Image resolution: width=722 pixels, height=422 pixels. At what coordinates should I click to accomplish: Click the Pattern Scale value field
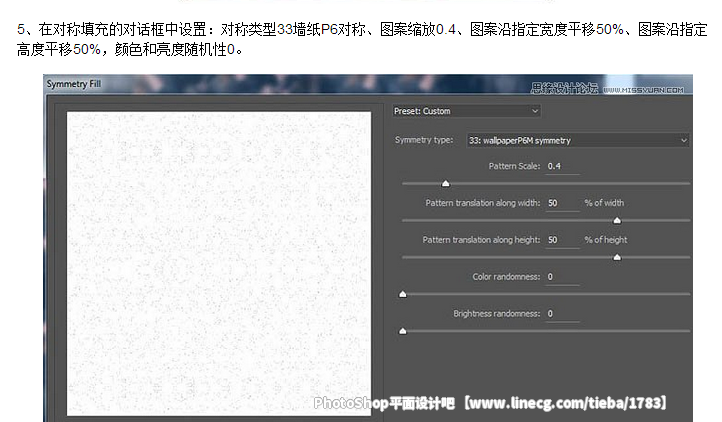click(562, 166)
